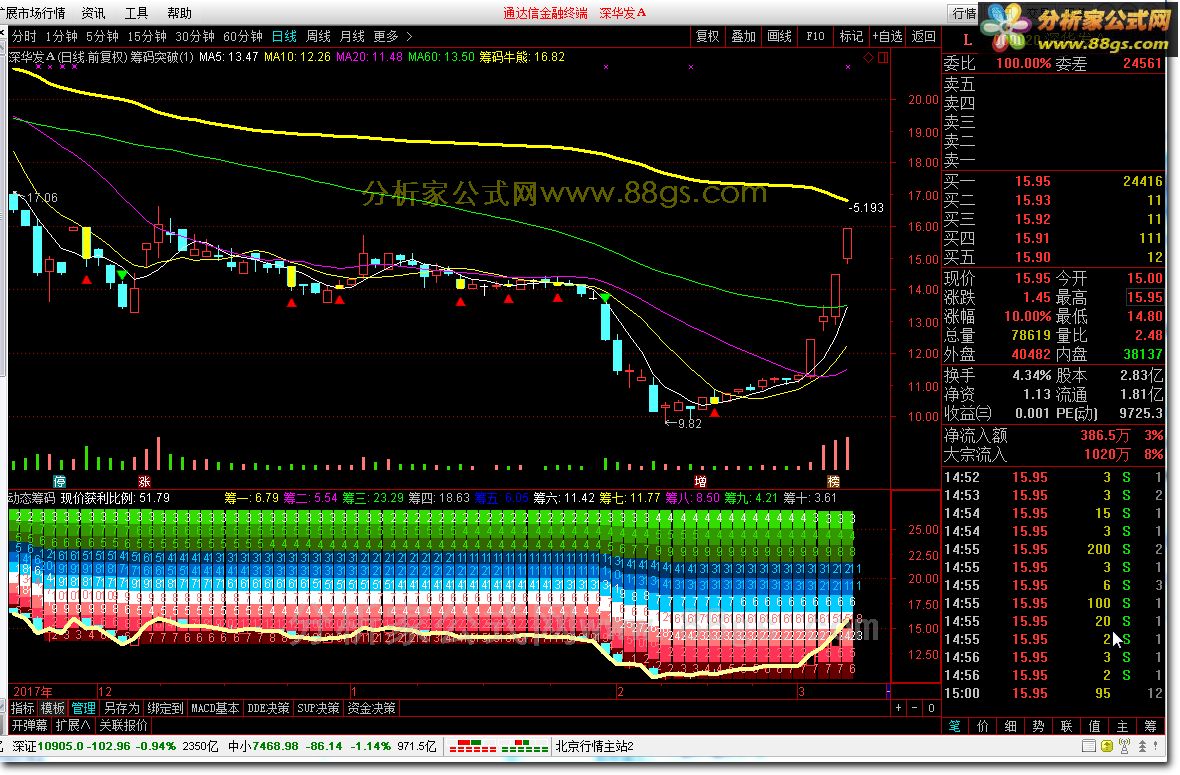The height and width of the screenshot is (775, 1180).
Task: Open the 资讯 menu
Action: [93, 13]
